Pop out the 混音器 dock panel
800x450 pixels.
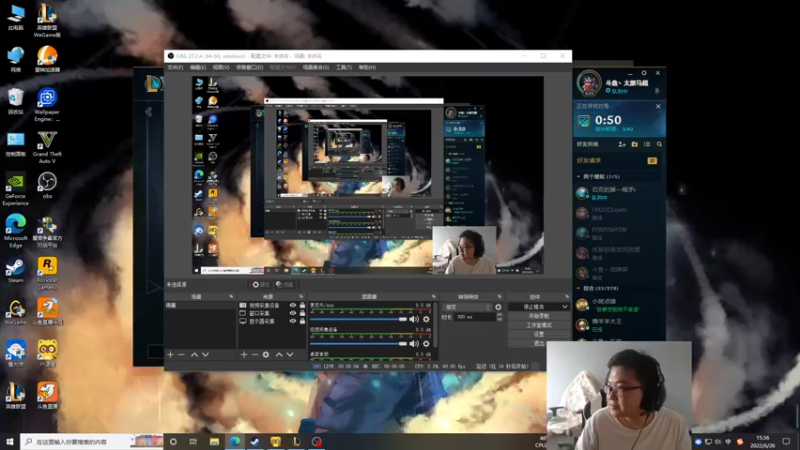434,296
